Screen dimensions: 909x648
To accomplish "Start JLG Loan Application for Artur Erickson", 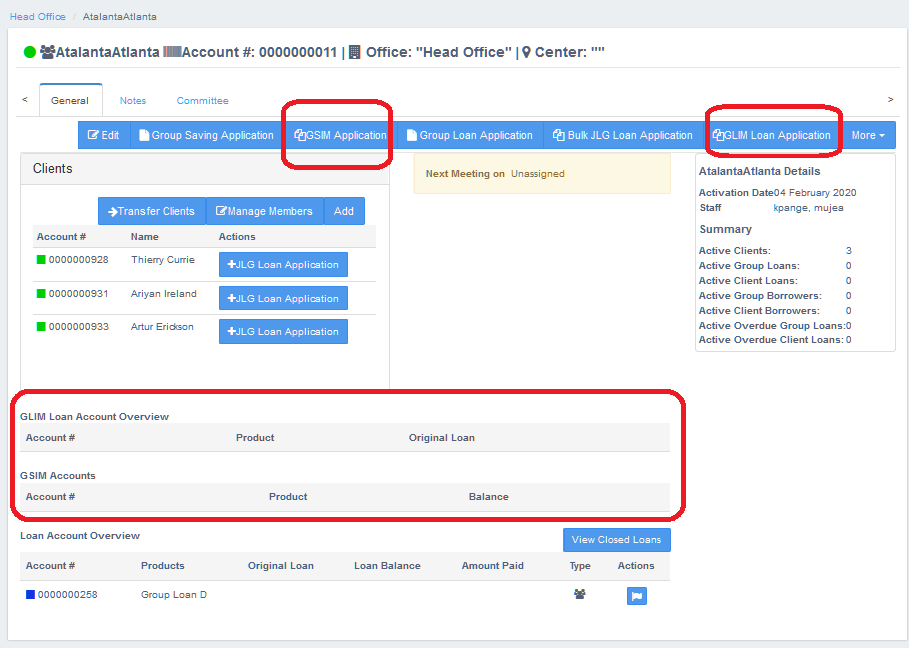I will (283, 332).
